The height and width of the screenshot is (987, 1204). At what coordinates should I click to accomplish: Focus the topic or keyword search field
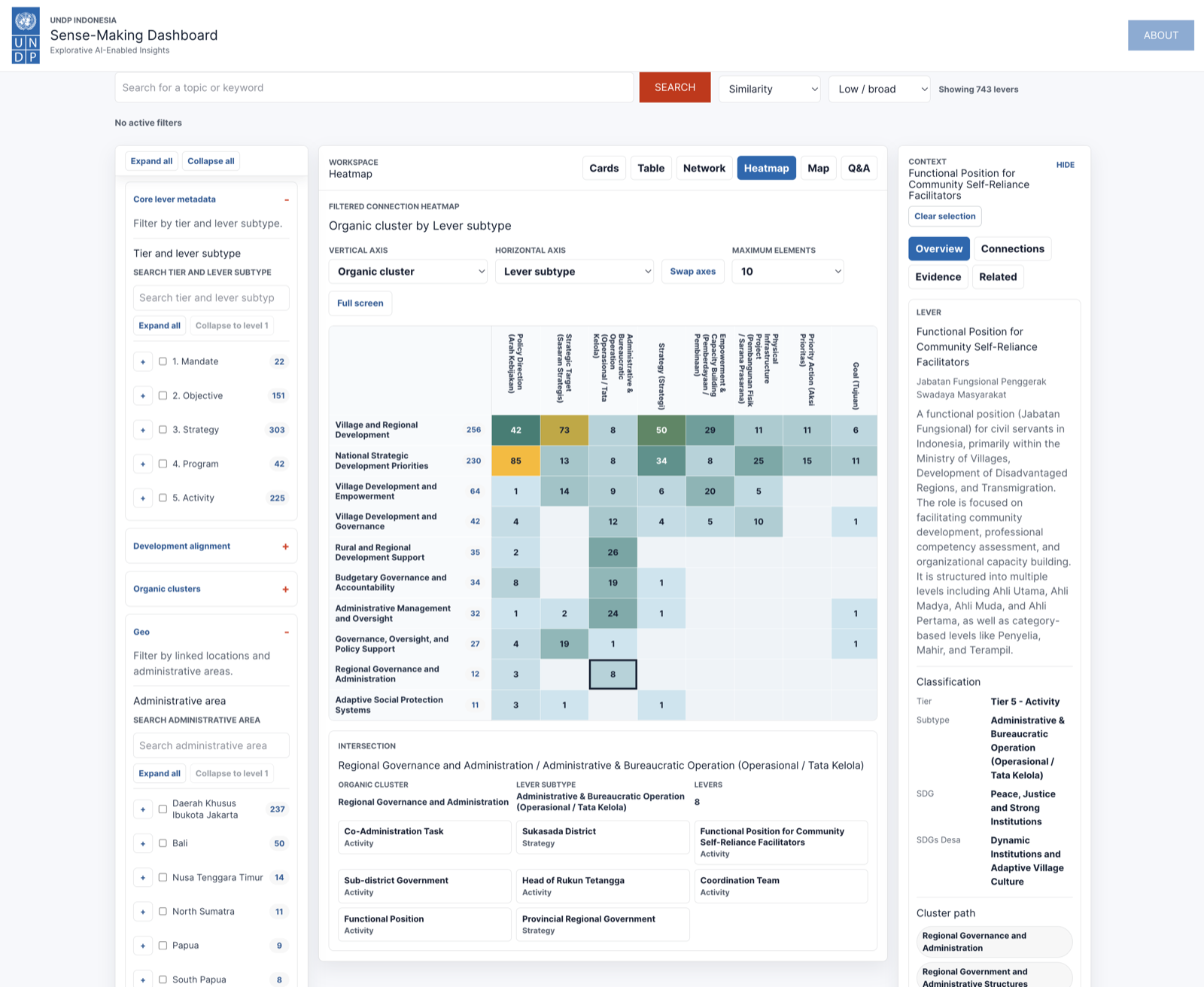pyautogui.click(x=374, y=88)
